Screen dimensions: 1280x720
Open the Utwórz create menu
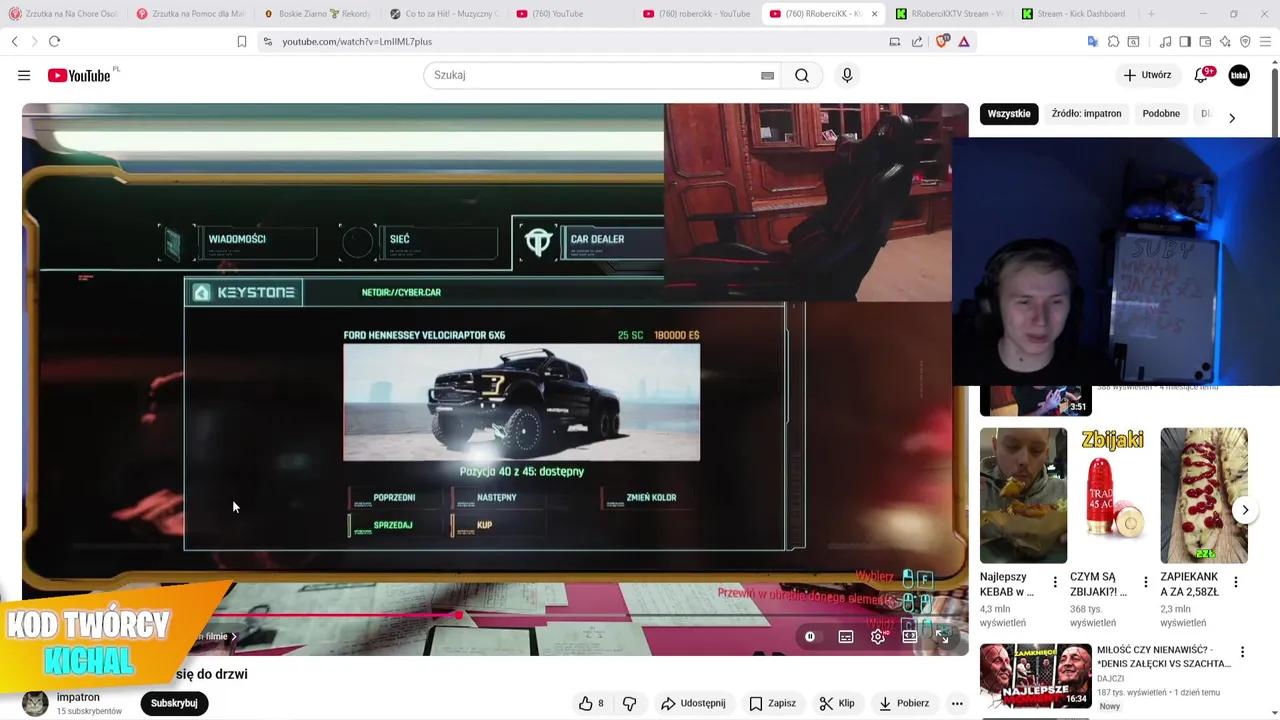(x=1147, y=75)
